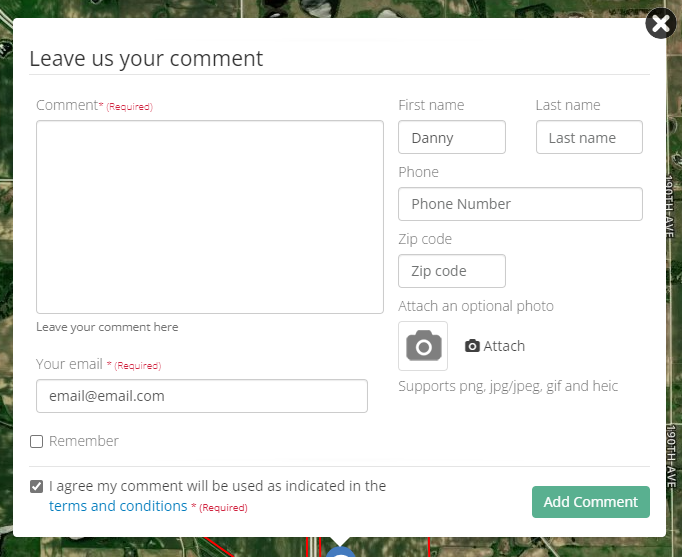Enable the Remember checkbox
682x557 pixels.
click(37, 441)
